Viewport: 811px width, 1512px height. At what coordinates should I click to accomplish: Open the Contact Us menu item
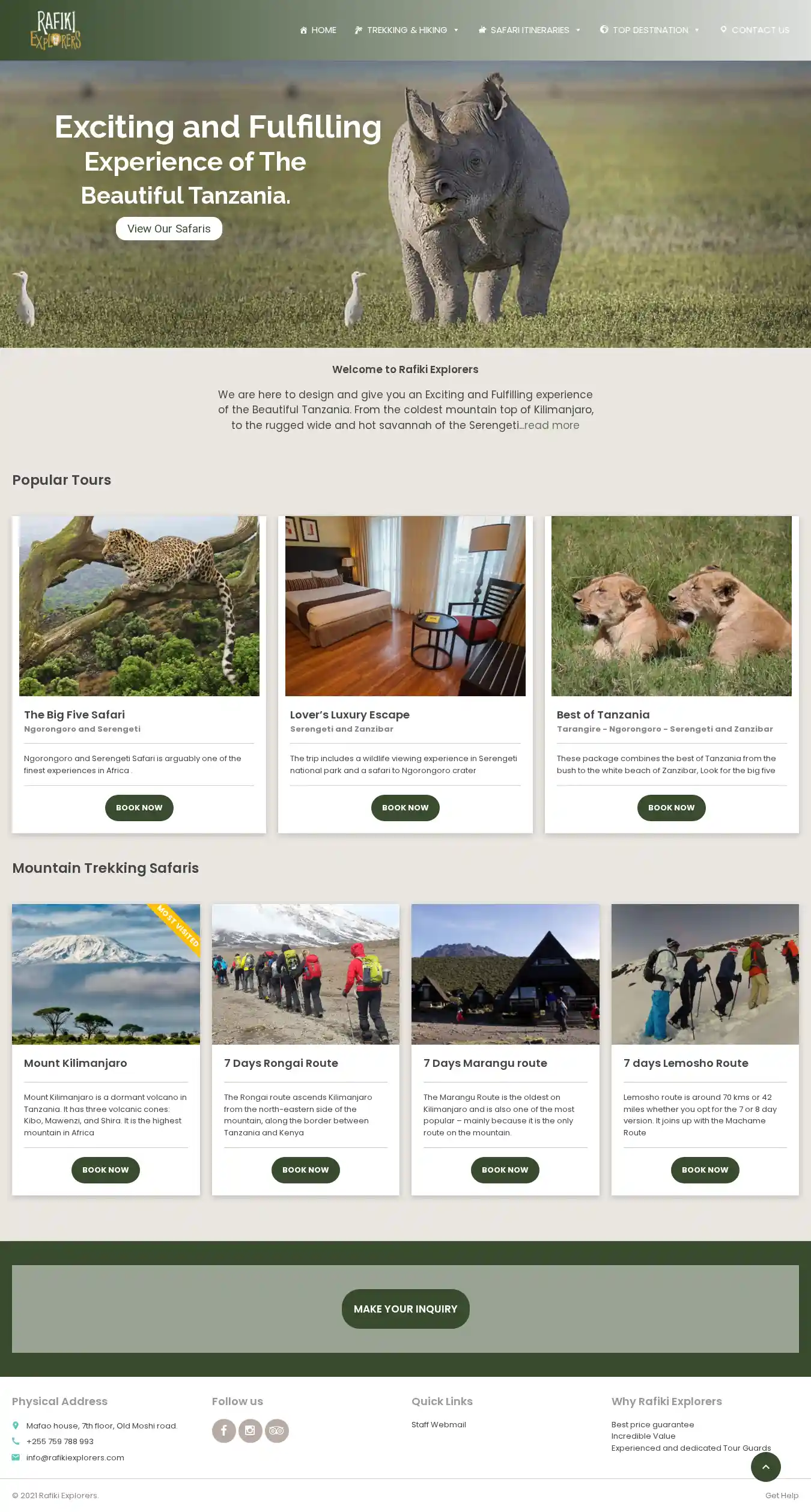pos(755,30)
